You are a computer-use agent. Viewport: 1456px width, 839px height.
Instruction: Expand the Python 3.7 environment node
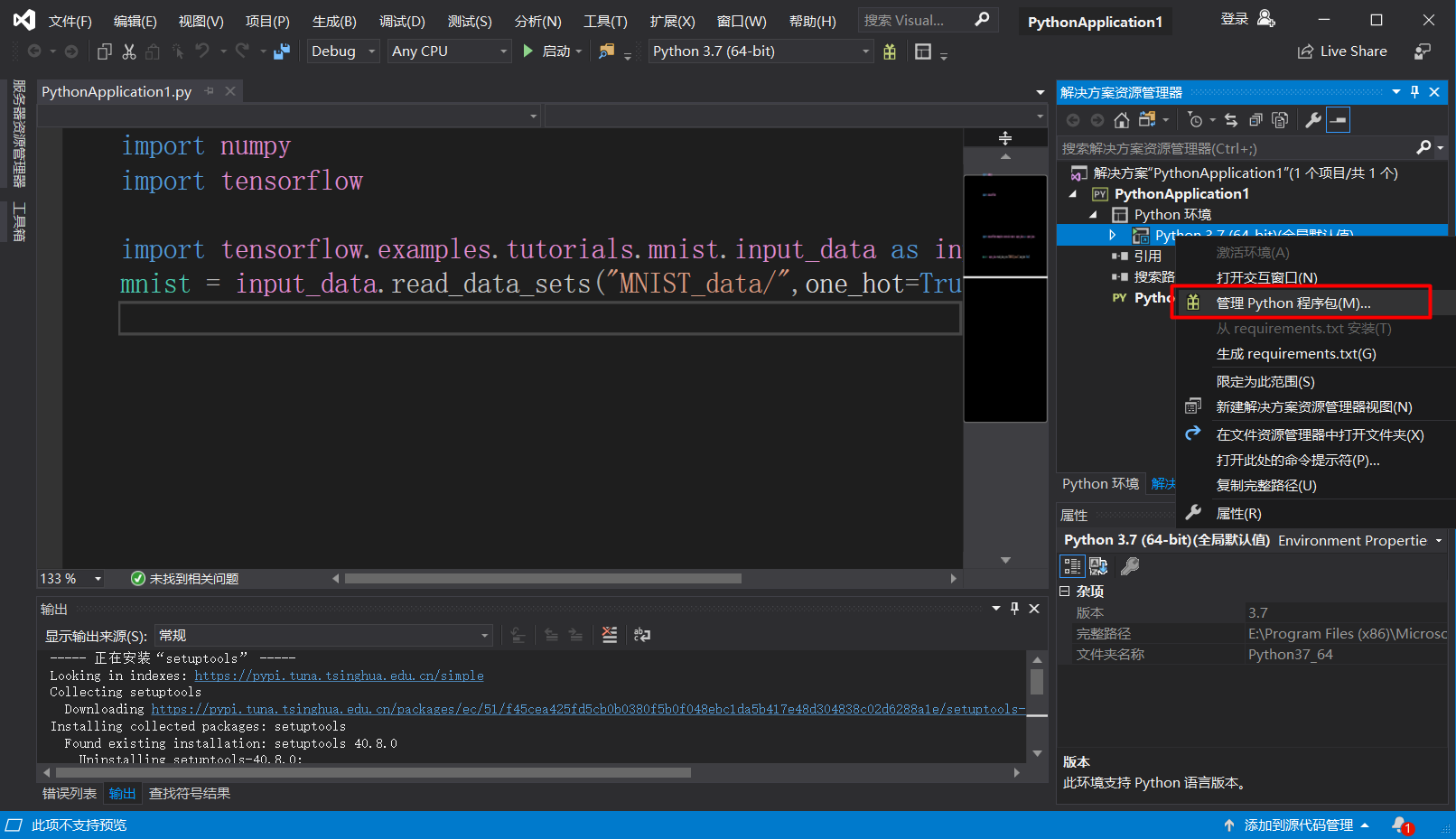click(1113, 235)
